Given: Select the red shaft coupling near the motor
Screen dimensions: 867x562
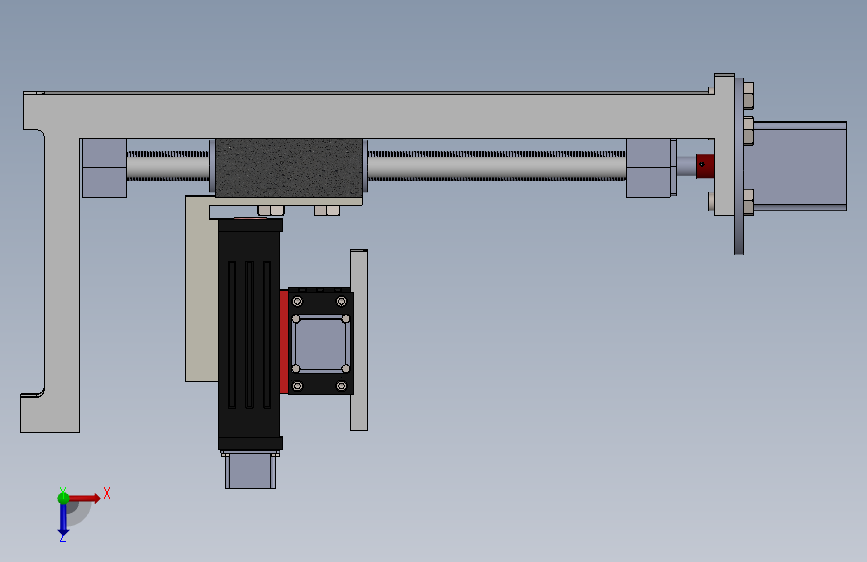Looking at the screenshot, I should (x=705, y=166).
